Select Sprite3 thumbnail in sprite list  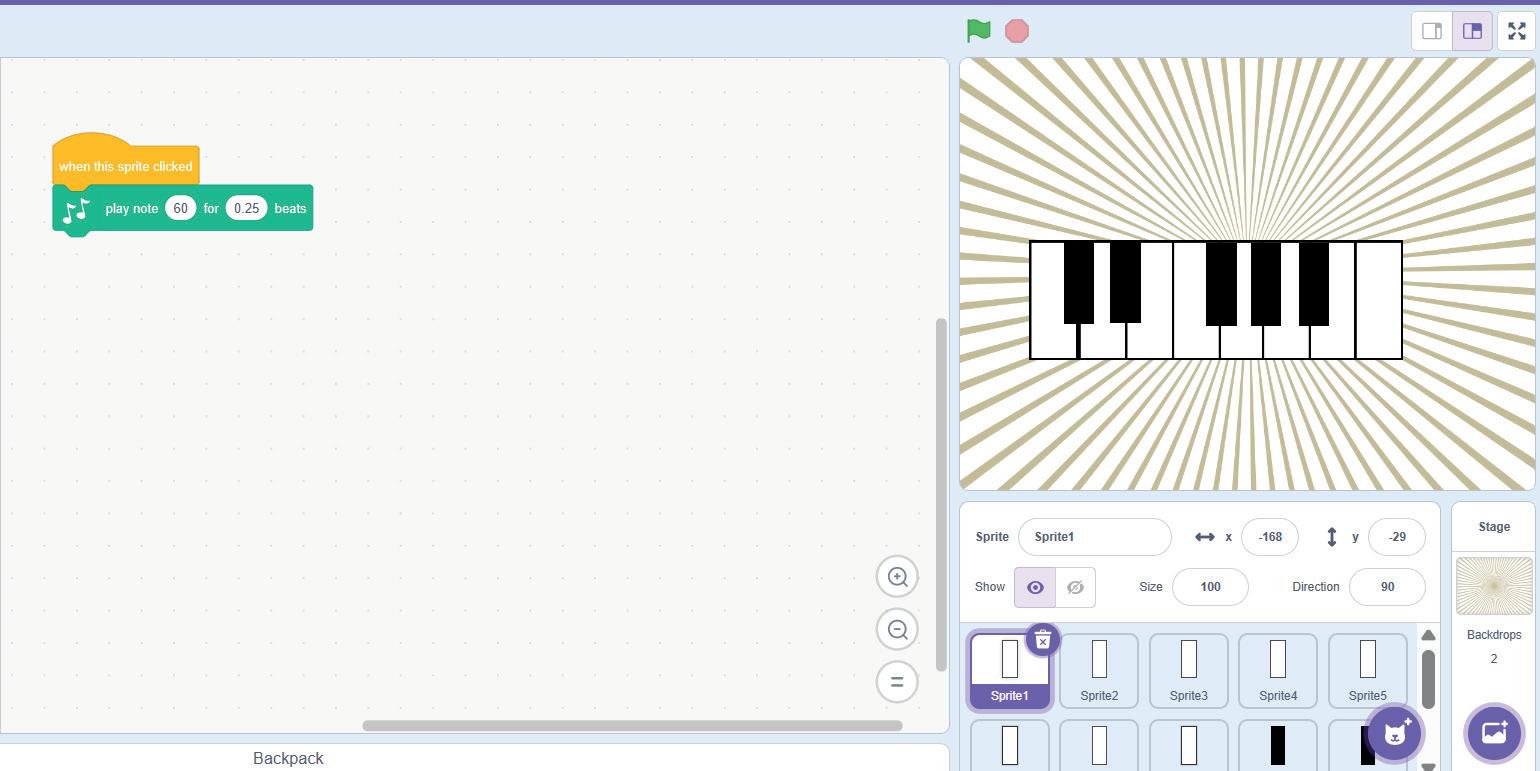pos(1188,670)
